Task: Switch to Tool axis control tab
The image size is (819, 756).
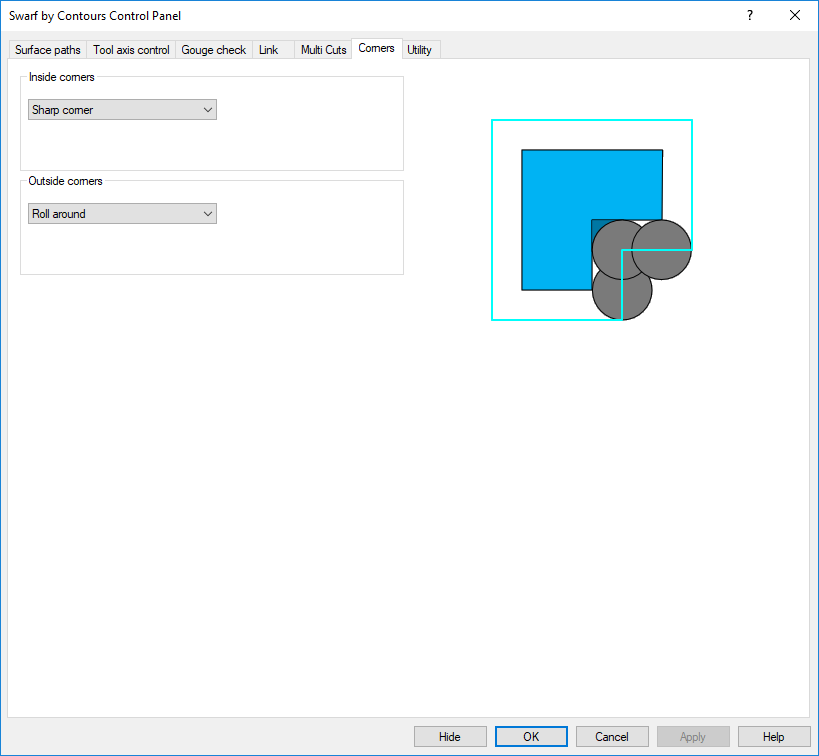Action: [x=131, y=50]
